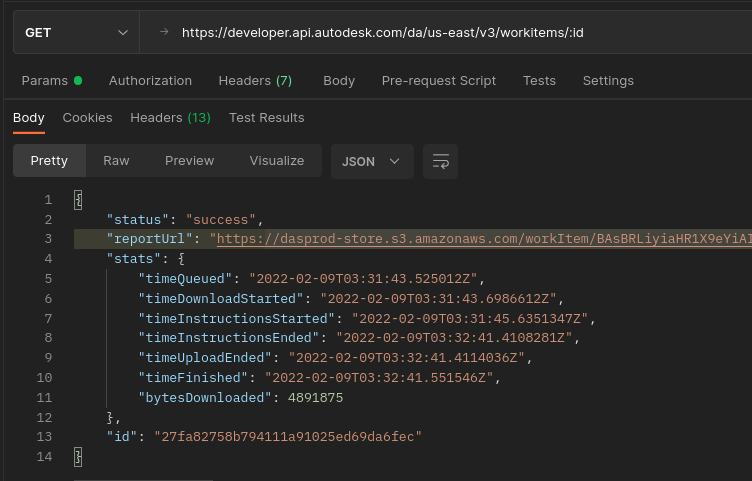Viewport: 752px width, 481px height.
Task: Open the GET method dropdown
Action: pos(77,33)
